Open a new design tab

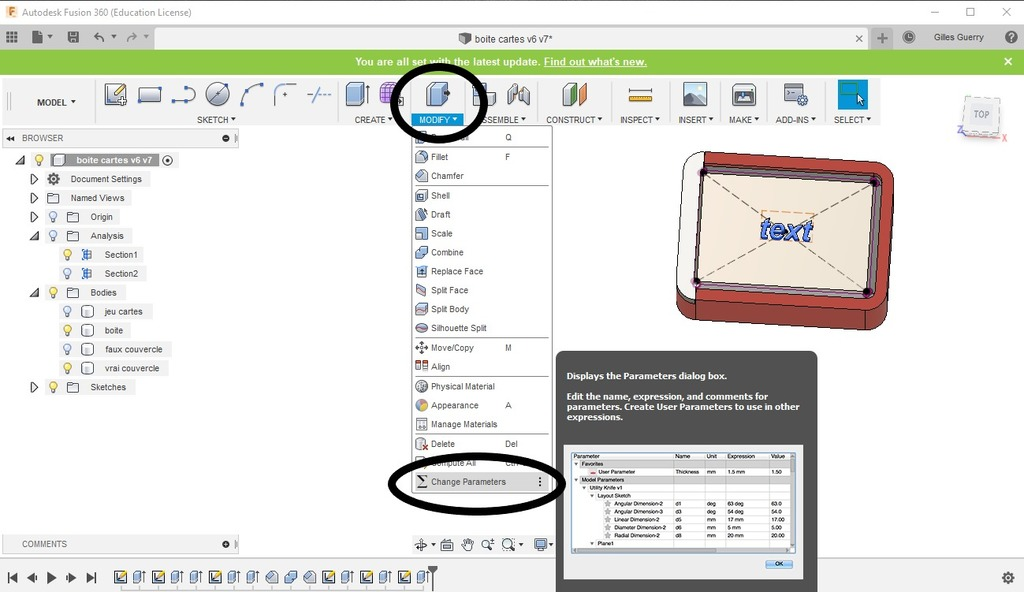pyautogui.click(x=882, y=38)
